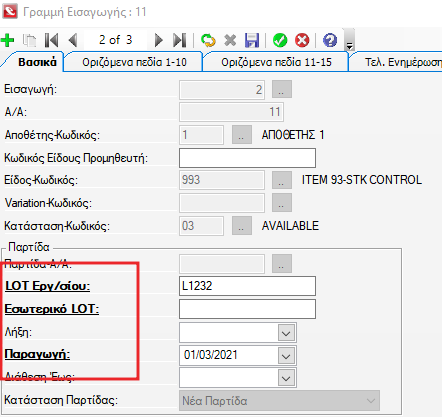Click the green plus add record icon
Viewport: 442px width, 417px height.
click(x=7, y=40)
